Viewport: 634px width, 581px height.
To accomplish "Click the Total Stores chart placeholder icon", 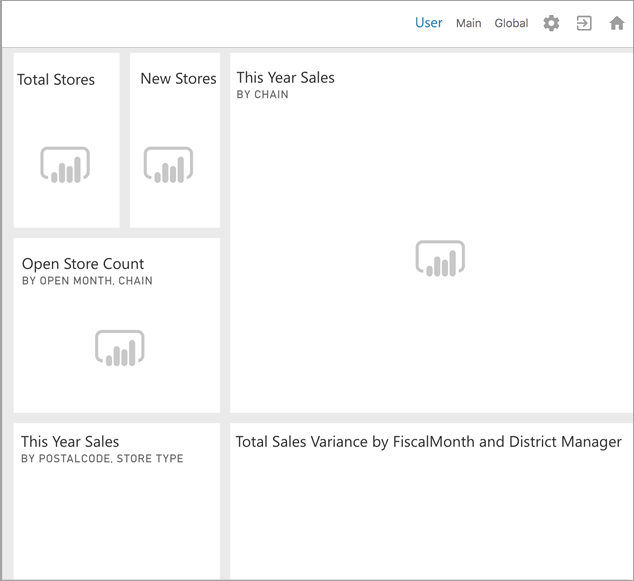I will tap(65, 165).
